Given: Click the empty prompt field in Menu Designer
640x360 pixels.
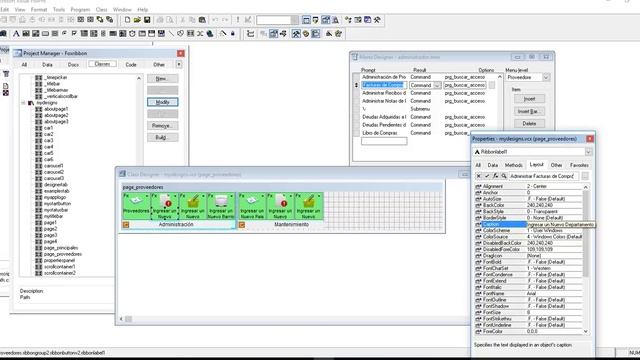Looking at the screenshot, I should click(384, 141).
